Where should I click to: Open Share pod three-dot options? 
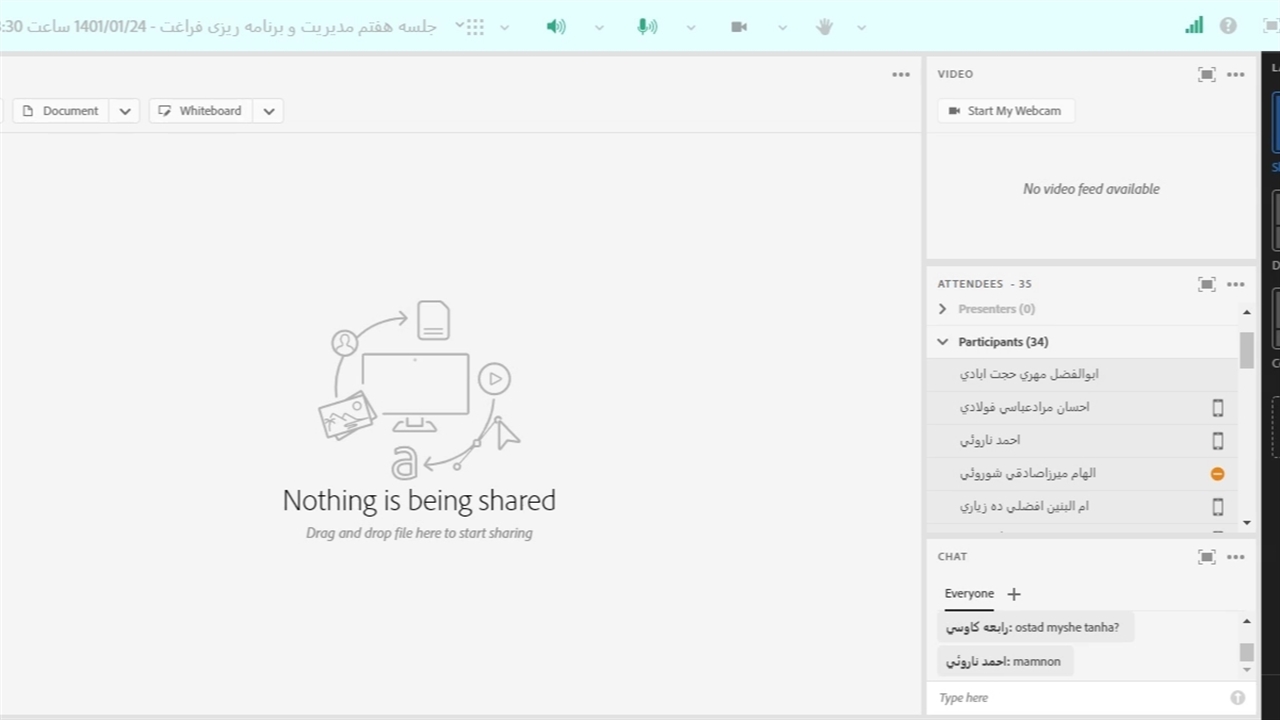click(x=901, y=74)
